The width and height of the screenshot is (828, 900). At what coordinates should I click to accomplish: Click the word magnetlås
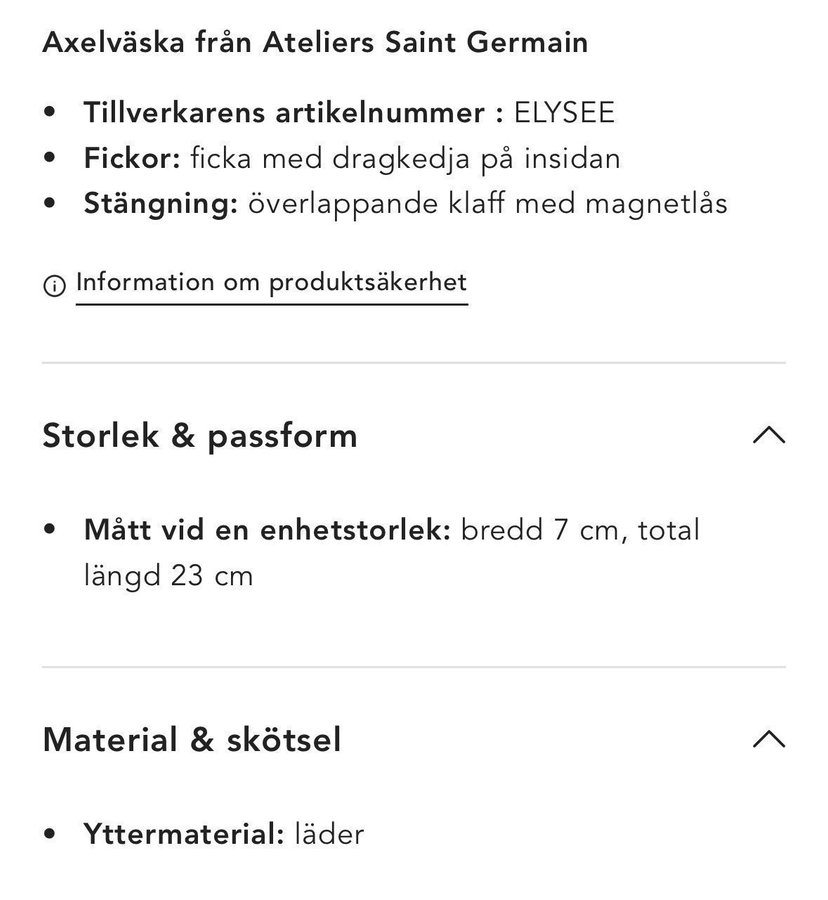click(x=656, y=204)
